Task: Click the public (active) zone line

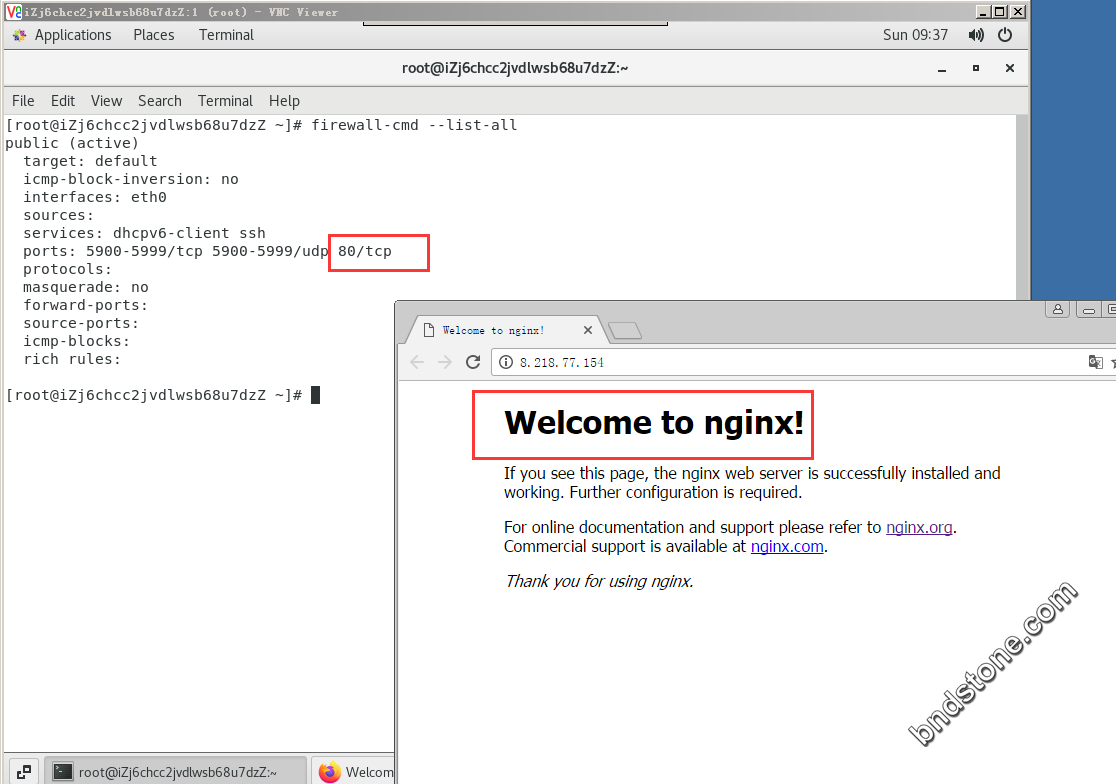Action: 72,143
